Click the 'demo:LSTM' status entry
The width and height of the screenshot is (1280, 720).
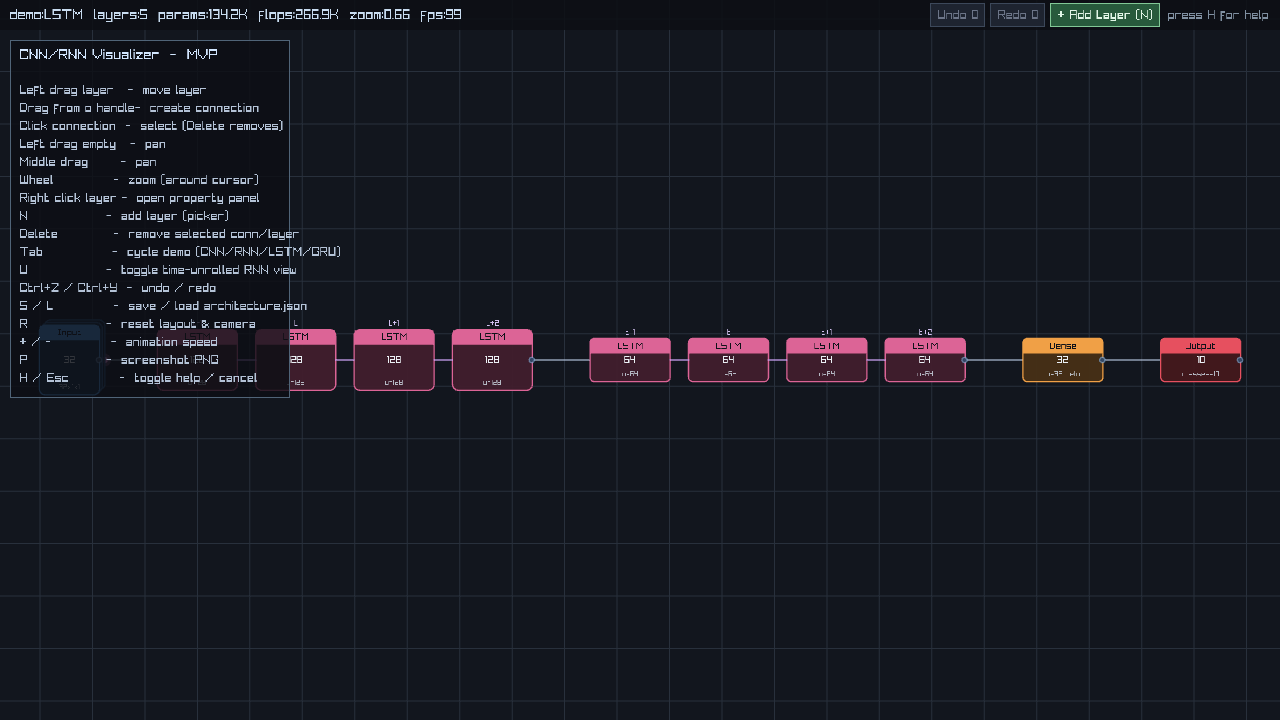point(46,15)
